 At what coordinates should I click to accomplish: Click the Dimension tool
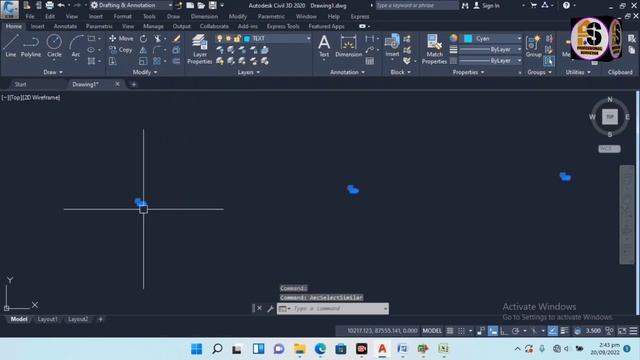349,46
